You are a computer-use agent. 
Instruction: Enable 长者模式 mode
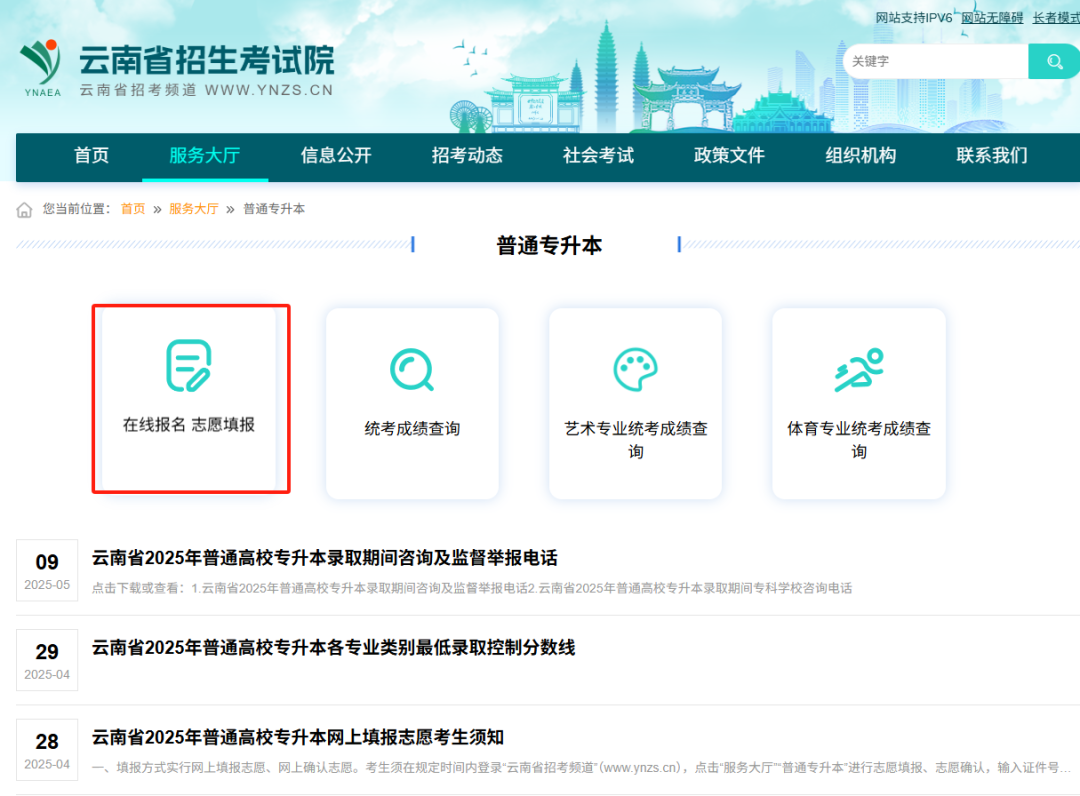(1058, 17)
